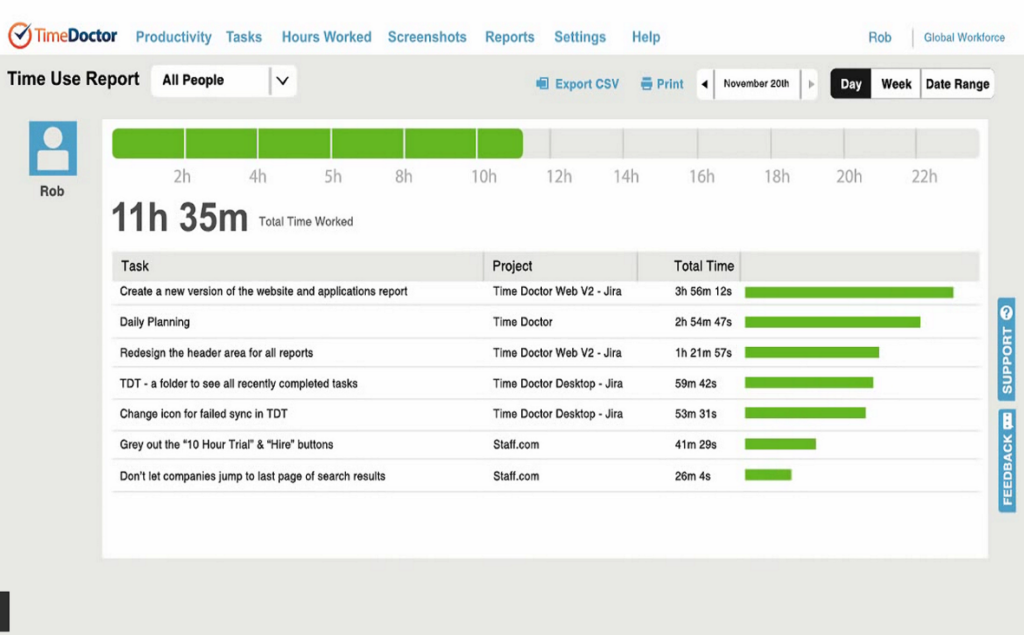This screenshot has width=1024, height=635.
Task: Click the Feedback side tab
Action: pyautogui.click(x=1006, y=460)
